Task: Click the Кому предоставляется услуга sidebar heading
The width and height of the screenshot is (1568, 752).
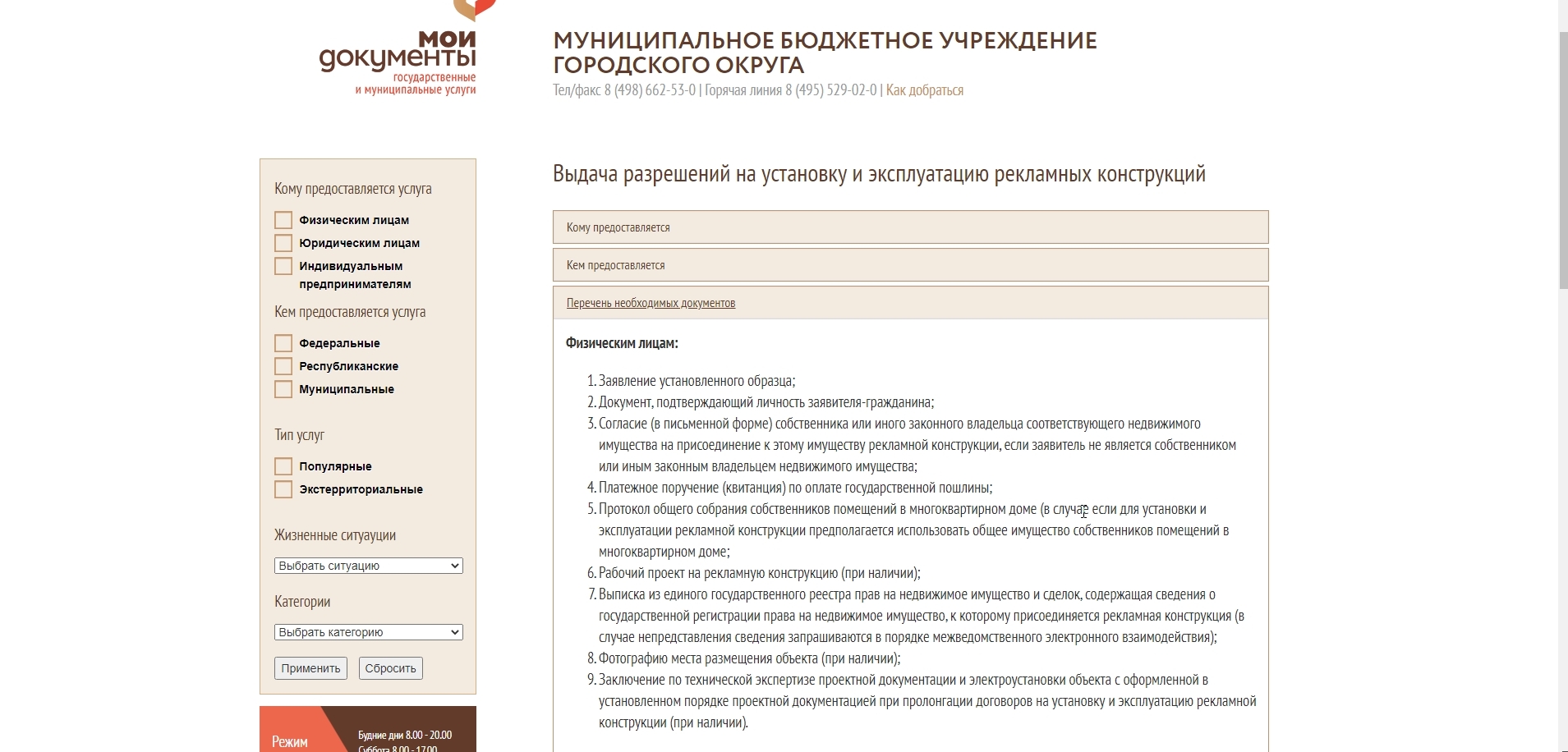Action: 353,189
